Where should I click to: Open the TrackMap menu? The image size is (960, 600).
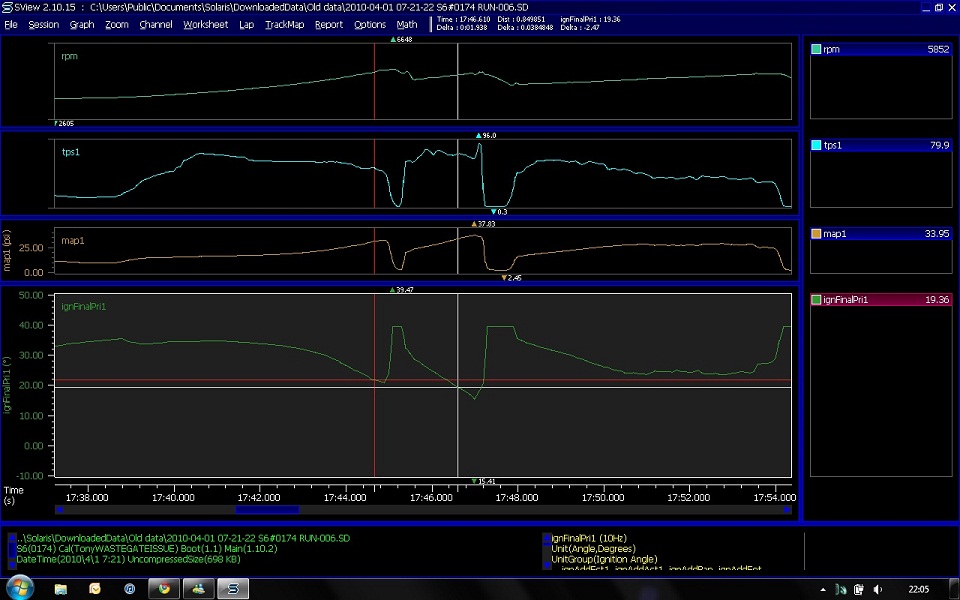click(284, 24)
